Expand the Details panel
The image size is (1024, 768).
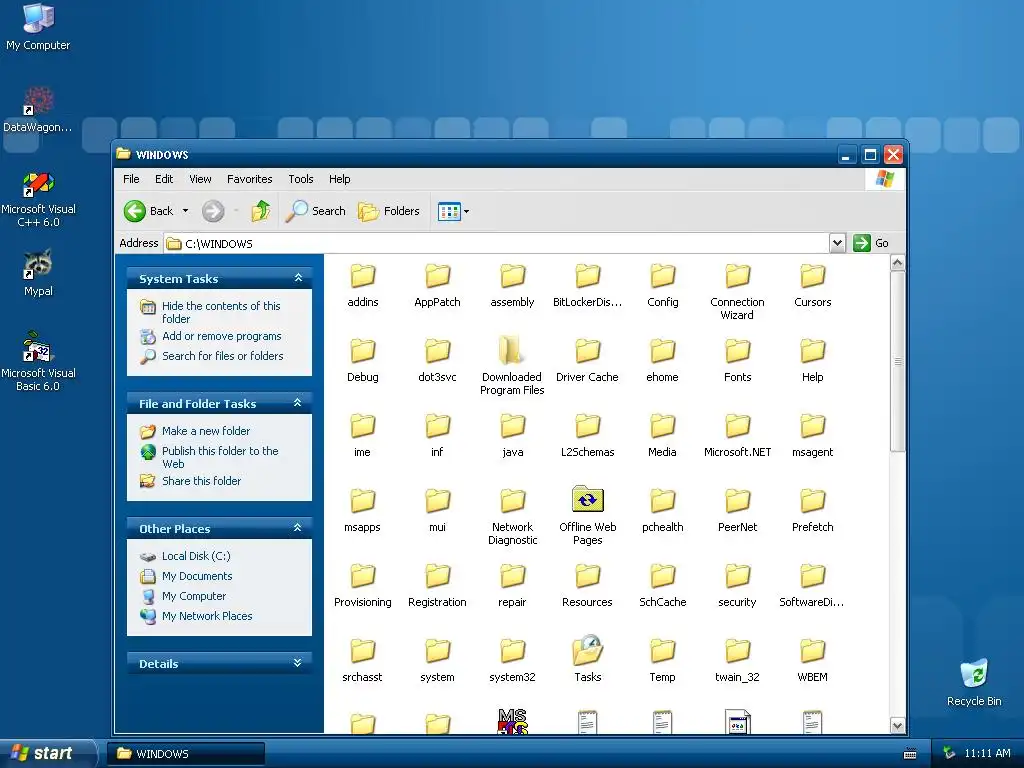[298, 663]
